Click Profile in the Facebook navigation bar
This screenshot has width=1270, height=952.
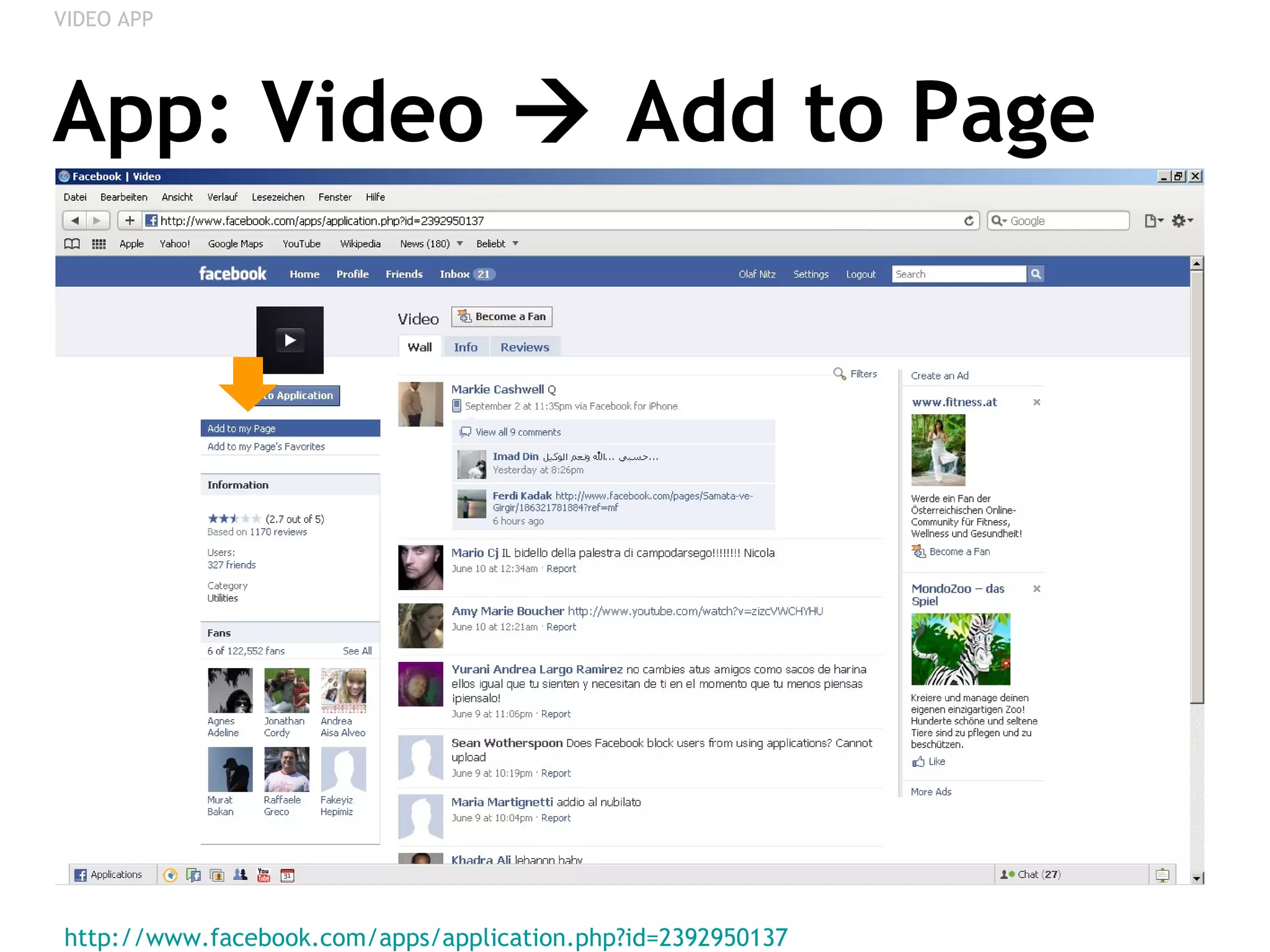(353, 274)
